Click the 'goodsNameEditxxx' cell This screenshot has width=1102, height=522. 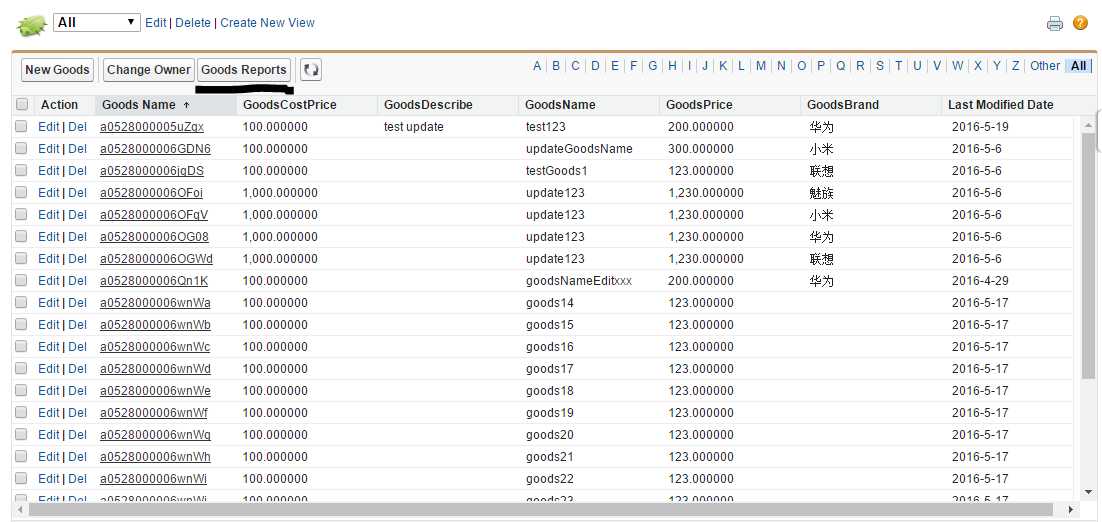[579, 281]
